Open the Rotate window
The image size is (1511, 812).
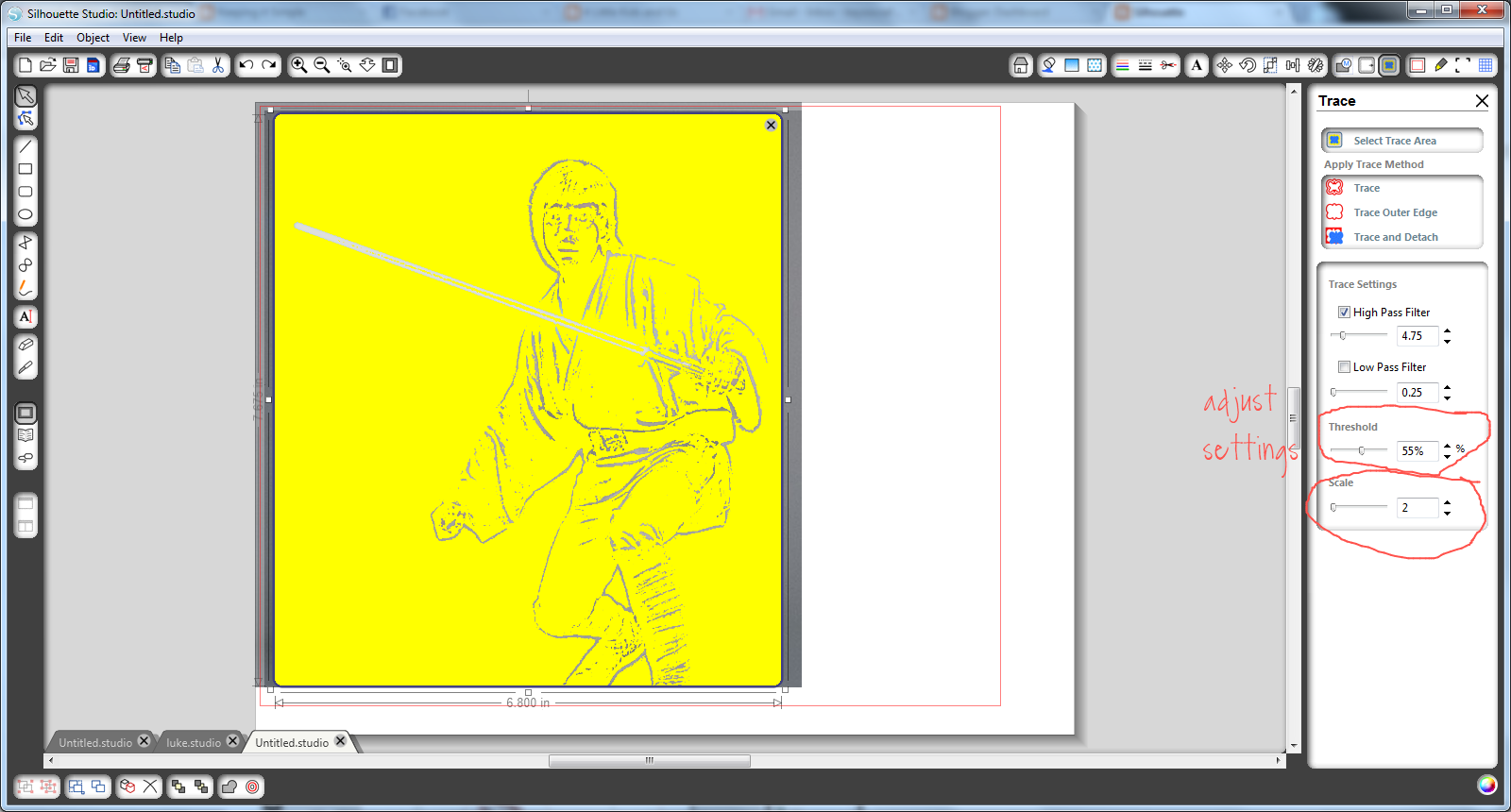click(x=1248, y=65)
